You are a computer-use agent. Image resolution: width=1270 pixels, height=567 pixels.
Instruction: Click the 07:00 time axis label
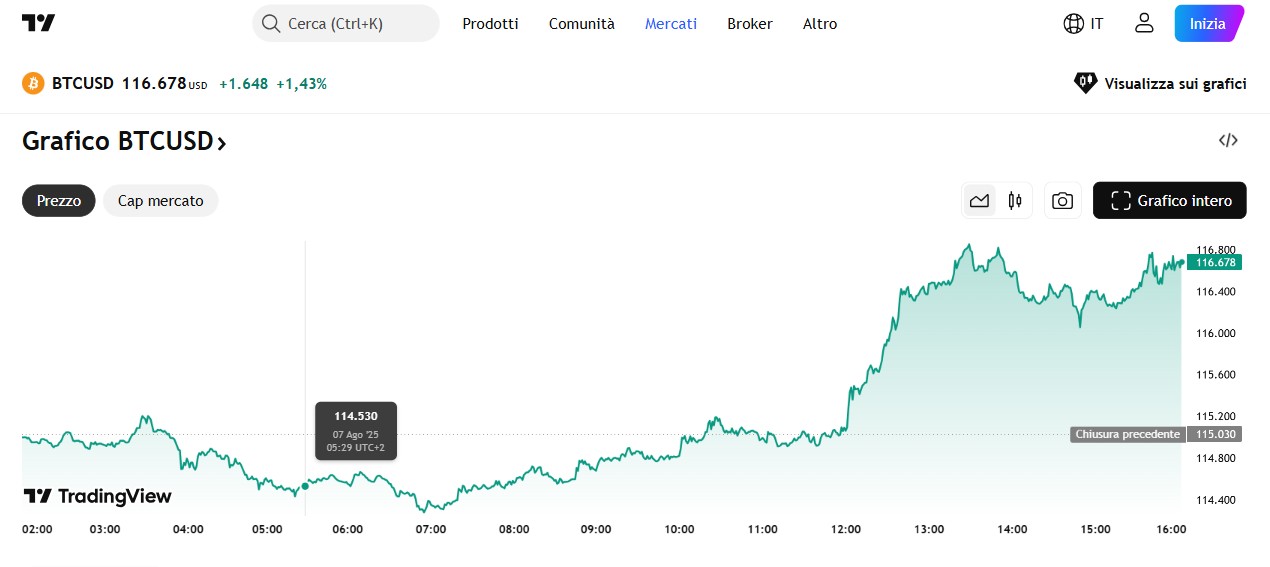pyautogui.click(x=431, y=529)
